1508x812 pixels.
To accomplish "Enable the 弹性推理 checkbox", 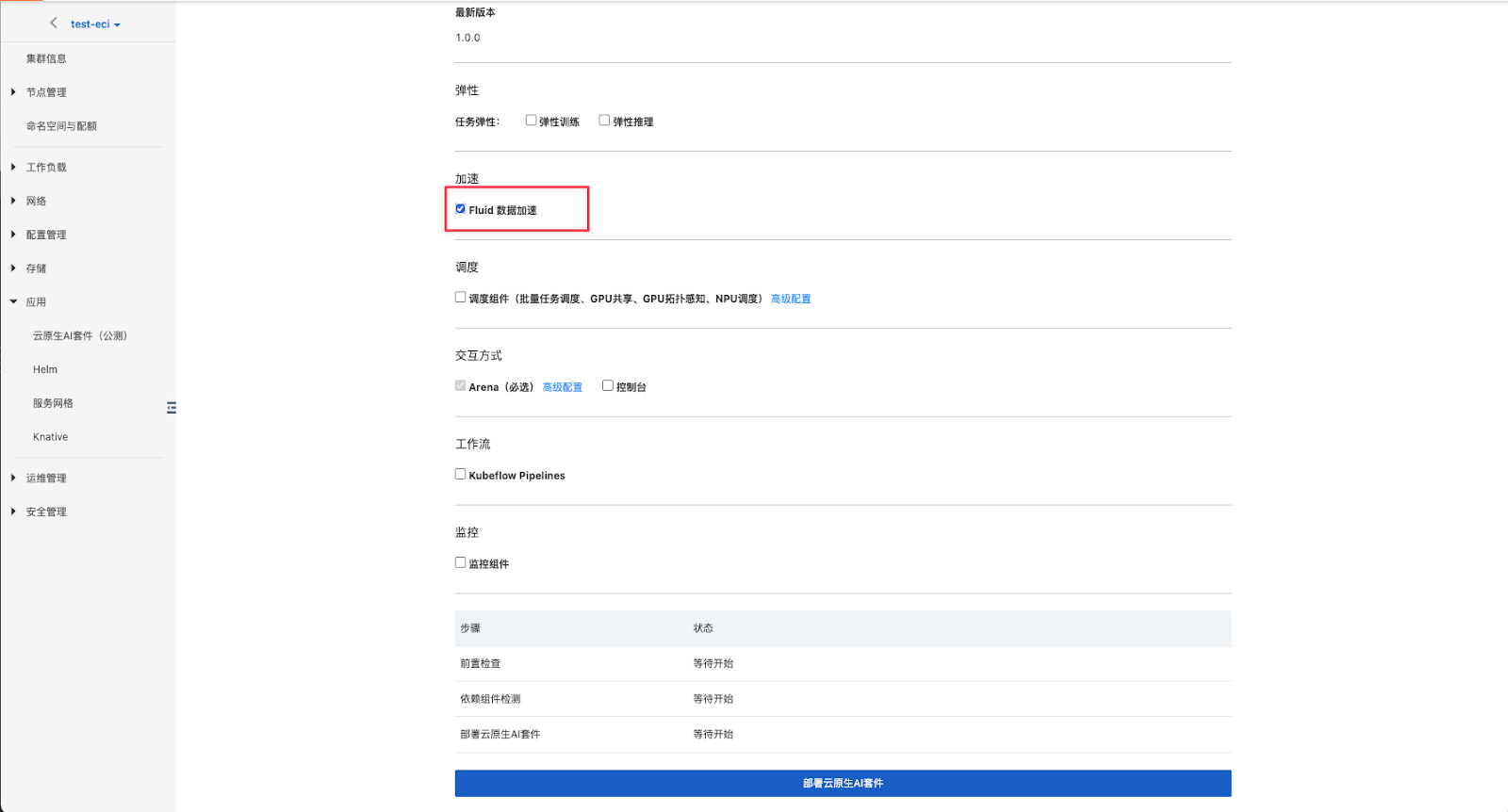I will point(604,121).
